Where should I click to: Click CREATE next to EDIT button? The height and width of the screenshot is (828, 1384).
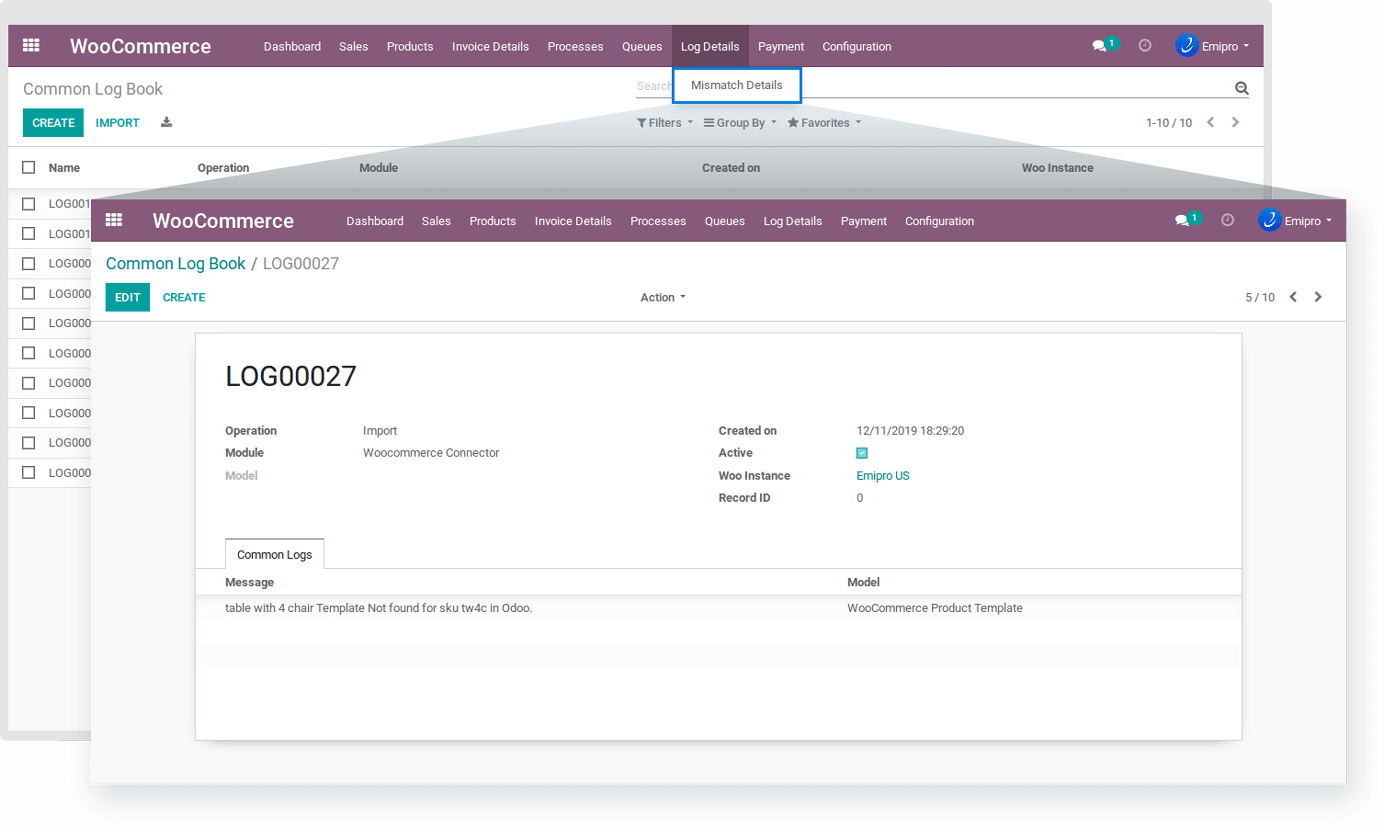coord(184,297)
